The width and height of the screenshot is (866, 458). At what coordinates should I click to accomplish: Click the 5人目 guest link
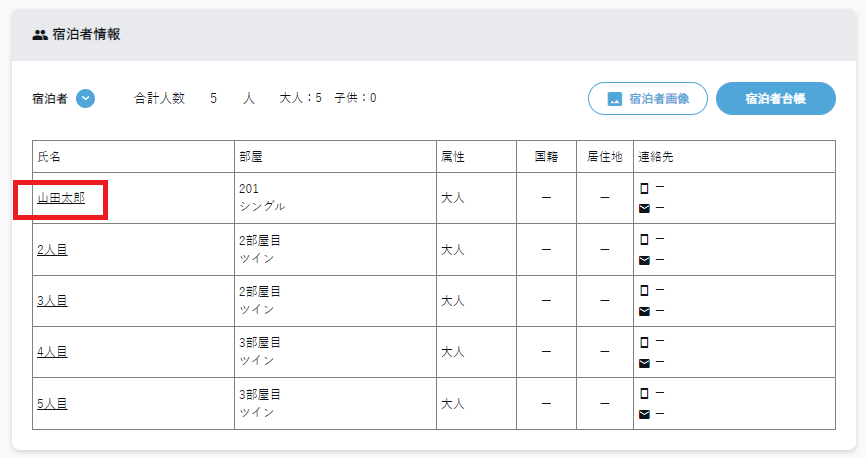(52, 404)
